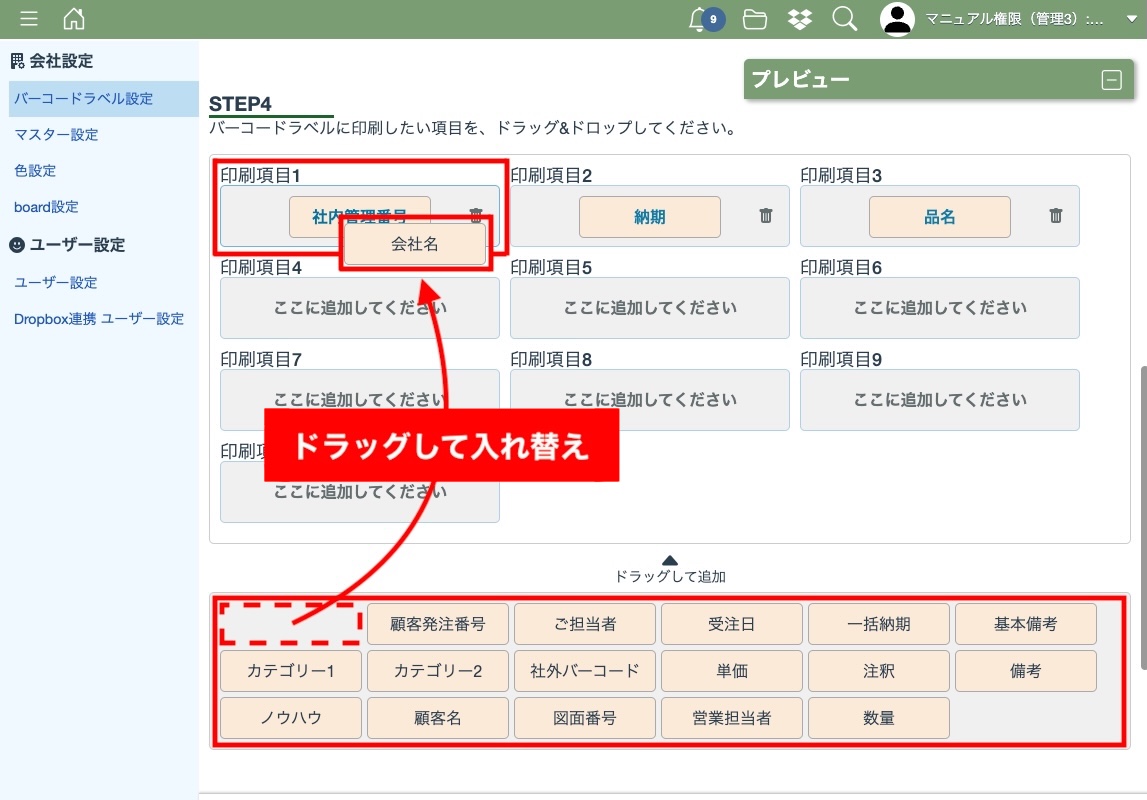Image resolution: width=1147 pixels, height=800 pixels.
Task: Open バーコードラベル設定 in sidebar
Action: pos(84,99)
